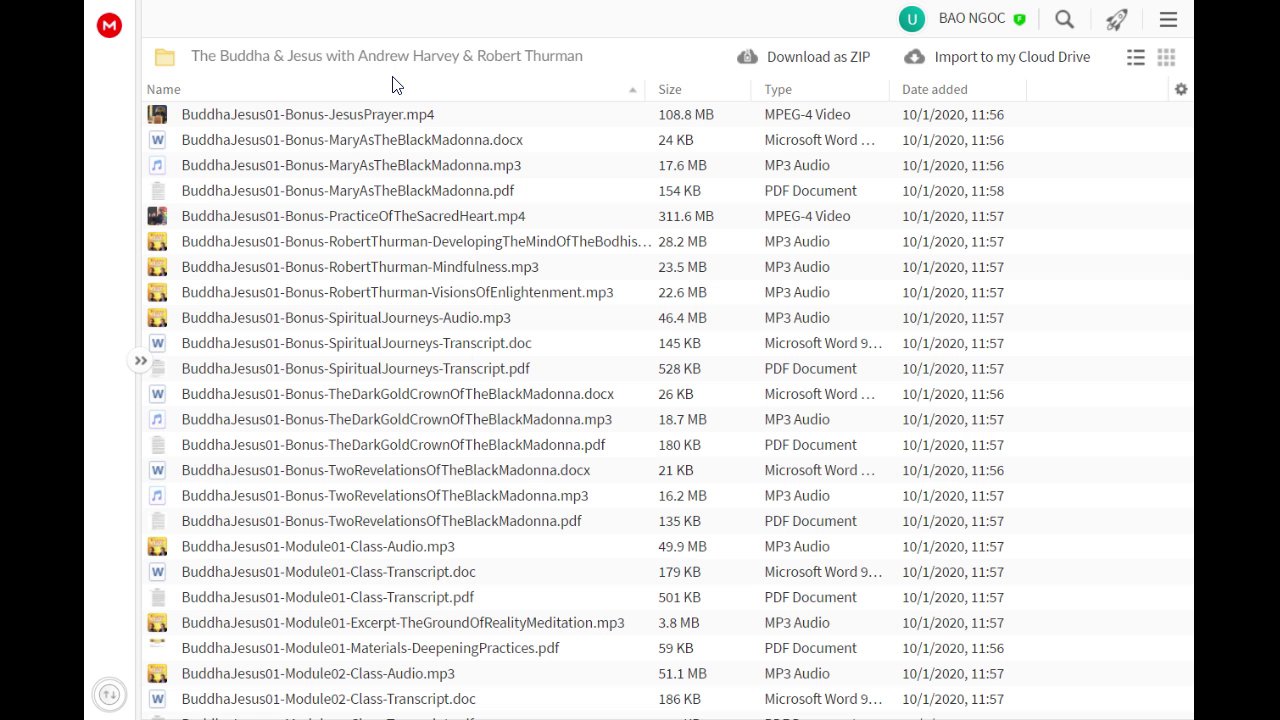Click icon of SpiritualJourneys-Audio.mp3
Image resolution: width=1280 pixels, height=720 pixels.
[x=157, y=318]
